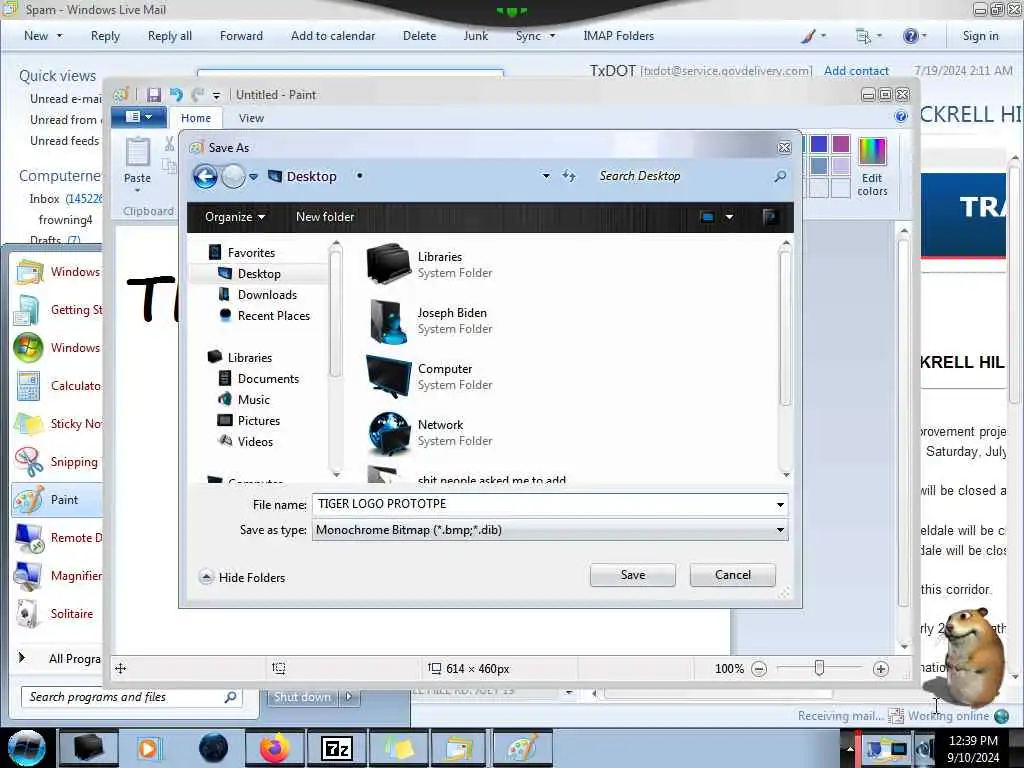The width and height of the screenshot is (1024, 768).
Task: Open Edit colors in Paint
Action: point(872,167)
